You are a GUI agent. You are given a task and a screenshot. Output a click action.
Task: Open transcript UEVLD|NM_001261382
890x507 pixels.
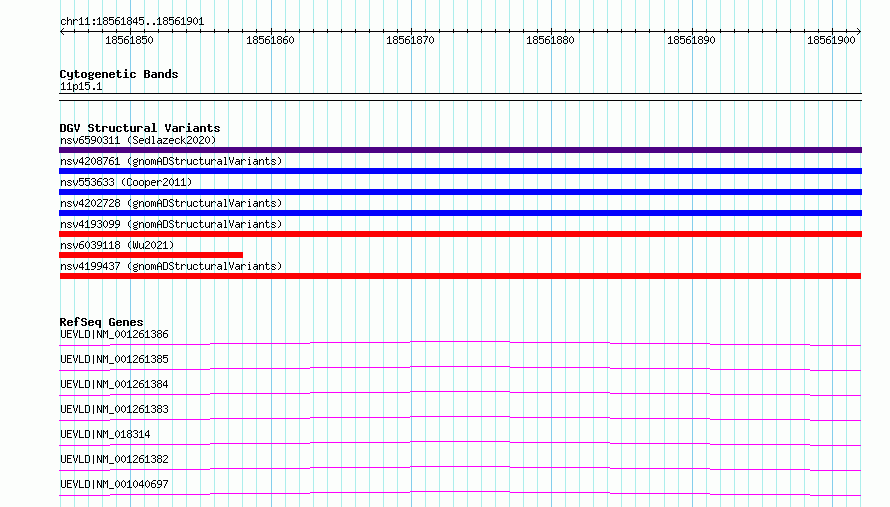(114, 459)
